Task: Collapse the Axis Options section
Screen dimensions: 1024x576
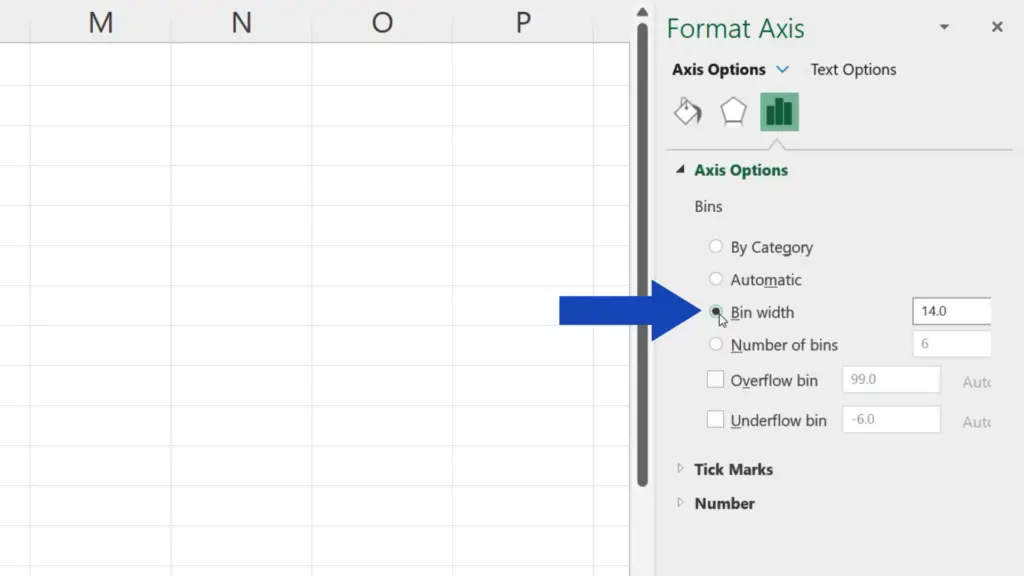Action: pos(680,170)
